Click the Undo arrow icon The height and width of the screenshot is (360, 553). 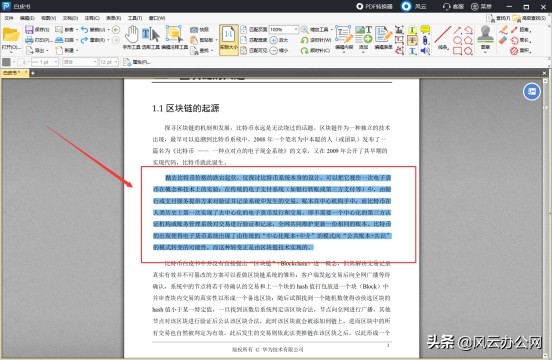84,30
